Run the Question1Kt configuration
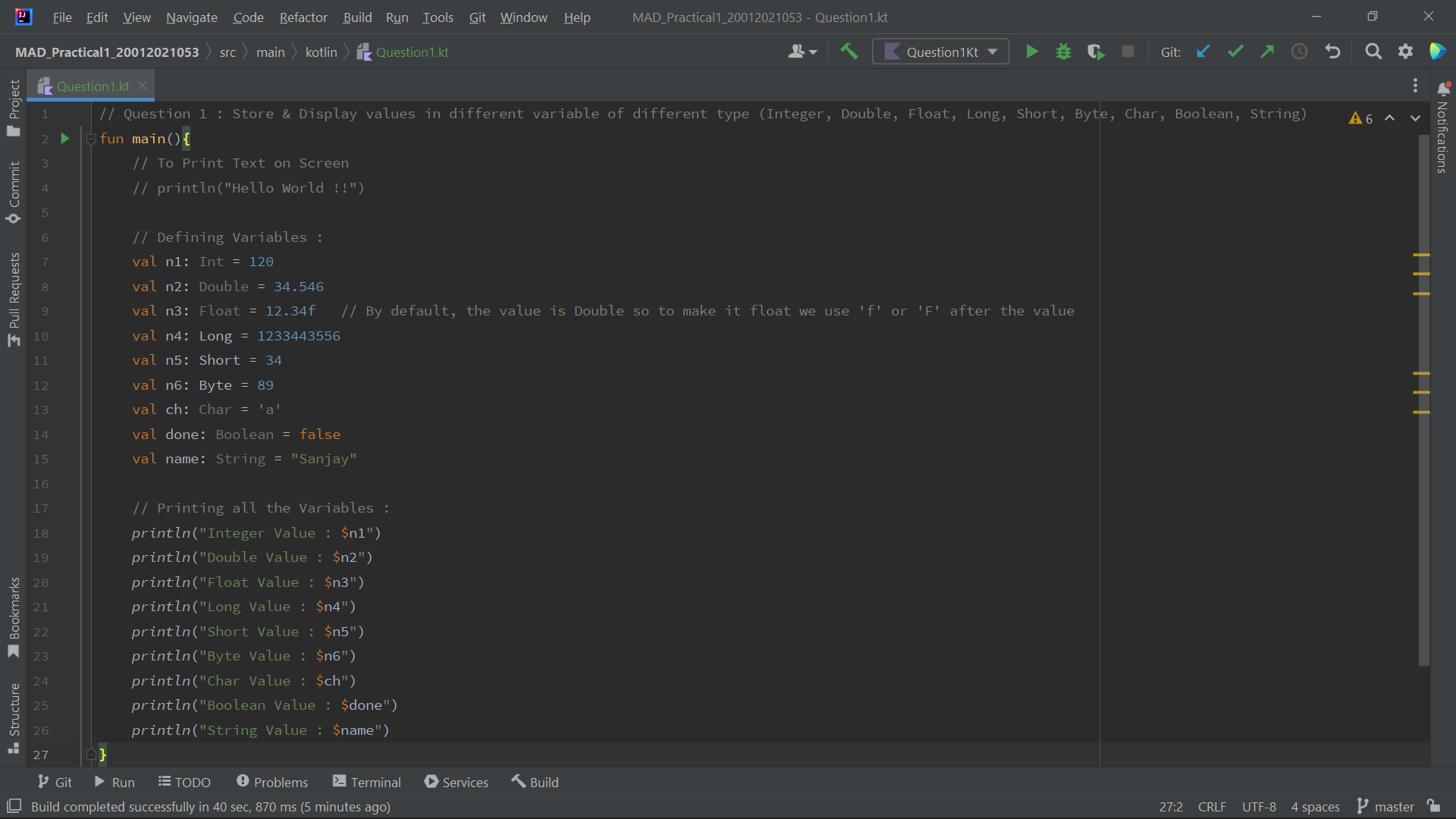Screen dimensions: 1456x819 (x=1032, y=51)
